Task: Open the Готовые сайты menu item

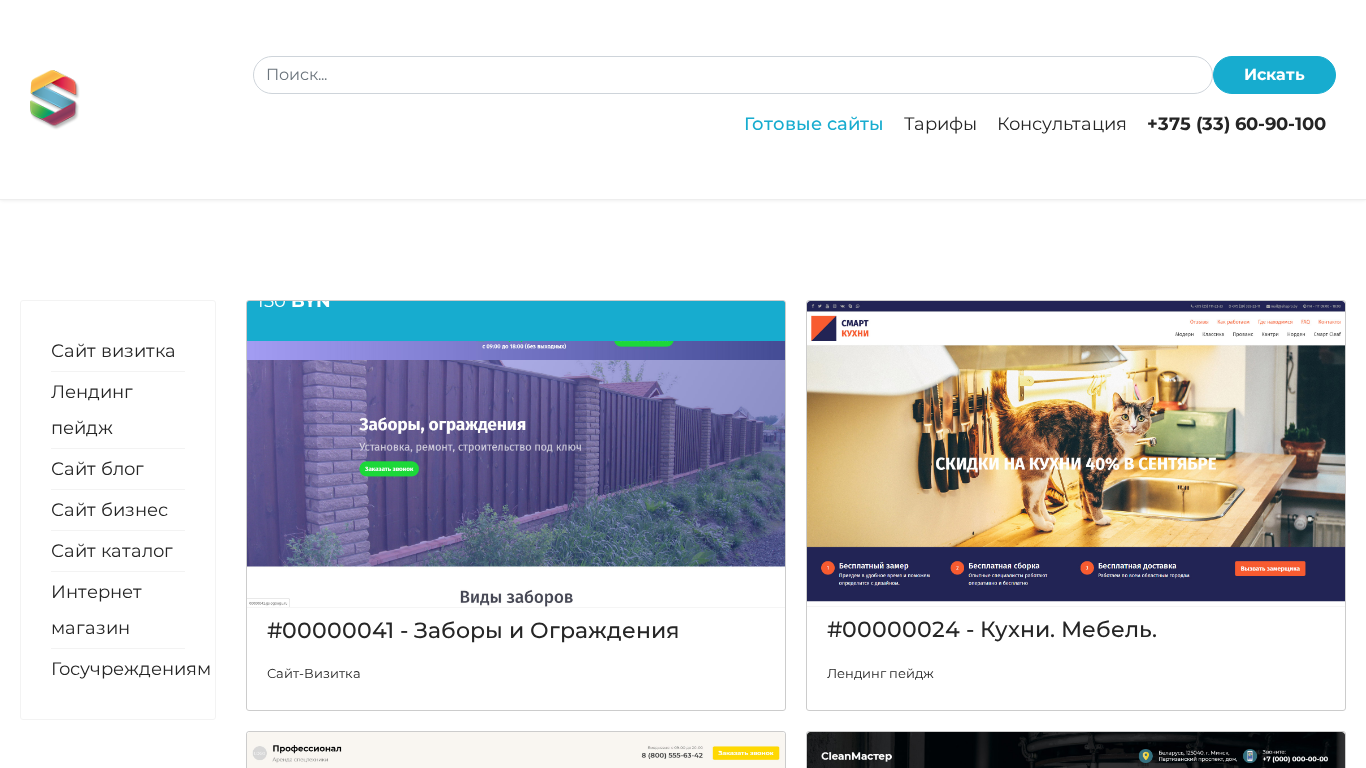Action: coord(813,124)
